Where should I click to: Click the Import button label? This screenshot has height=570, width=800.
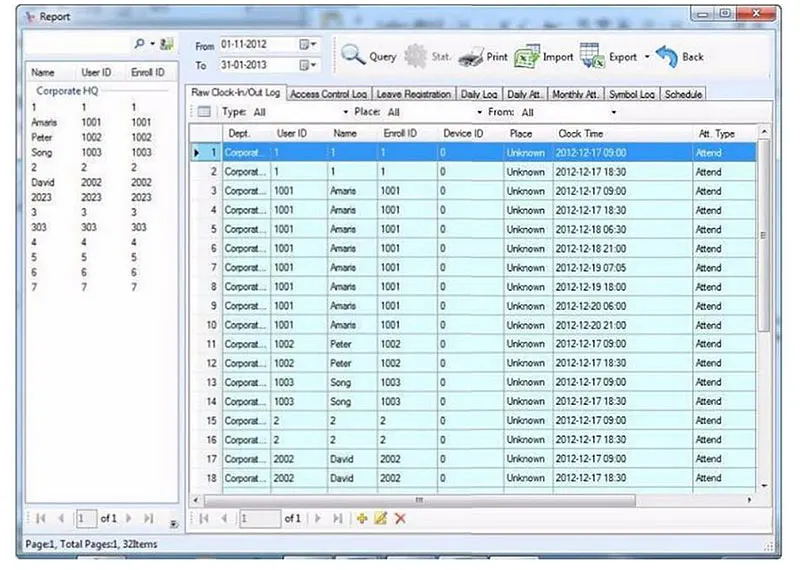(558, 57)
